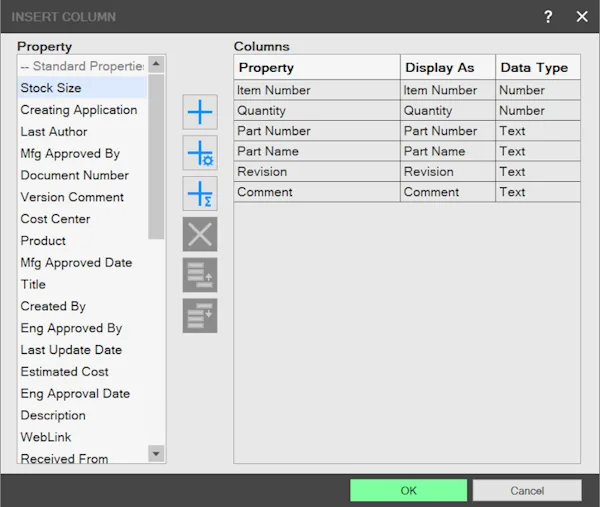This screenshot has width=600, height=507.
Task: Select Last Author property
Action: [x=82, y=132]
